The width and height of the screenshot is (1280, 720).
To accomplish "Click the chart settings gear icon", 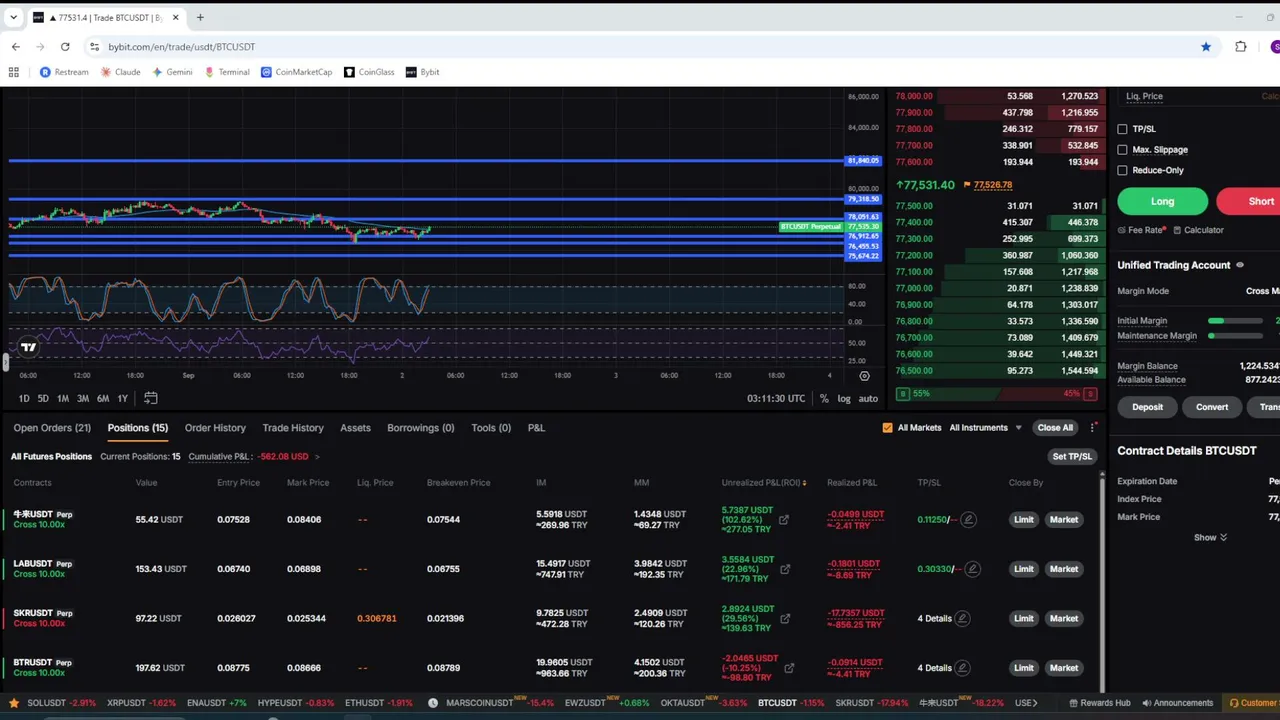I will 864,376.
